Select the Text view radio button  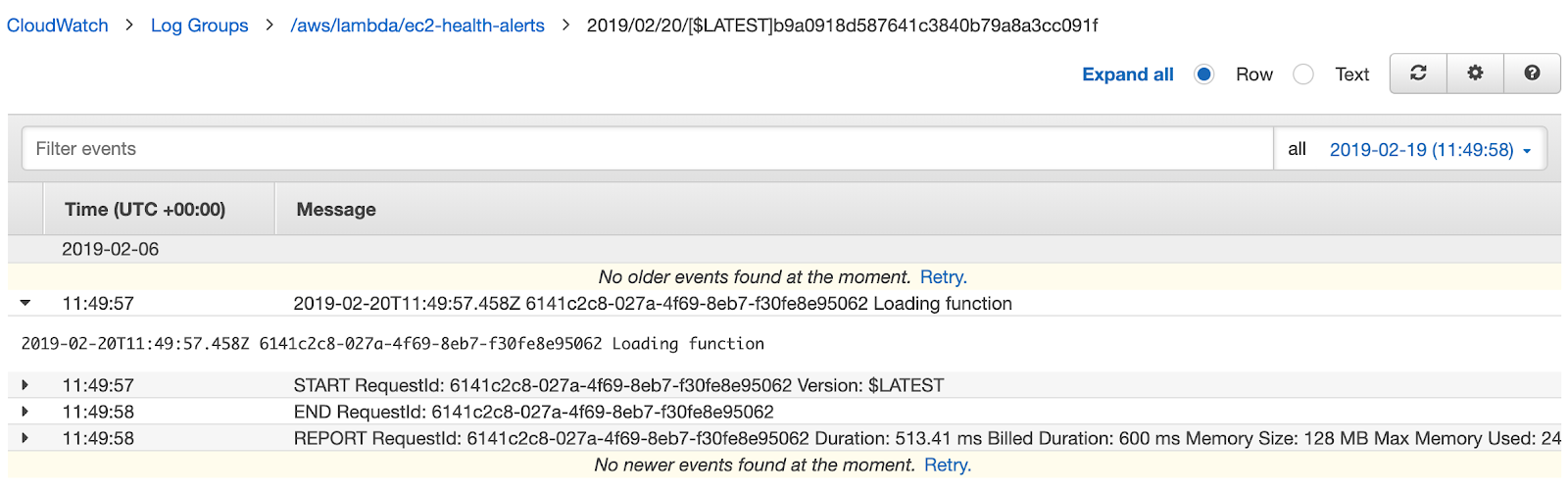[1303, 74]
